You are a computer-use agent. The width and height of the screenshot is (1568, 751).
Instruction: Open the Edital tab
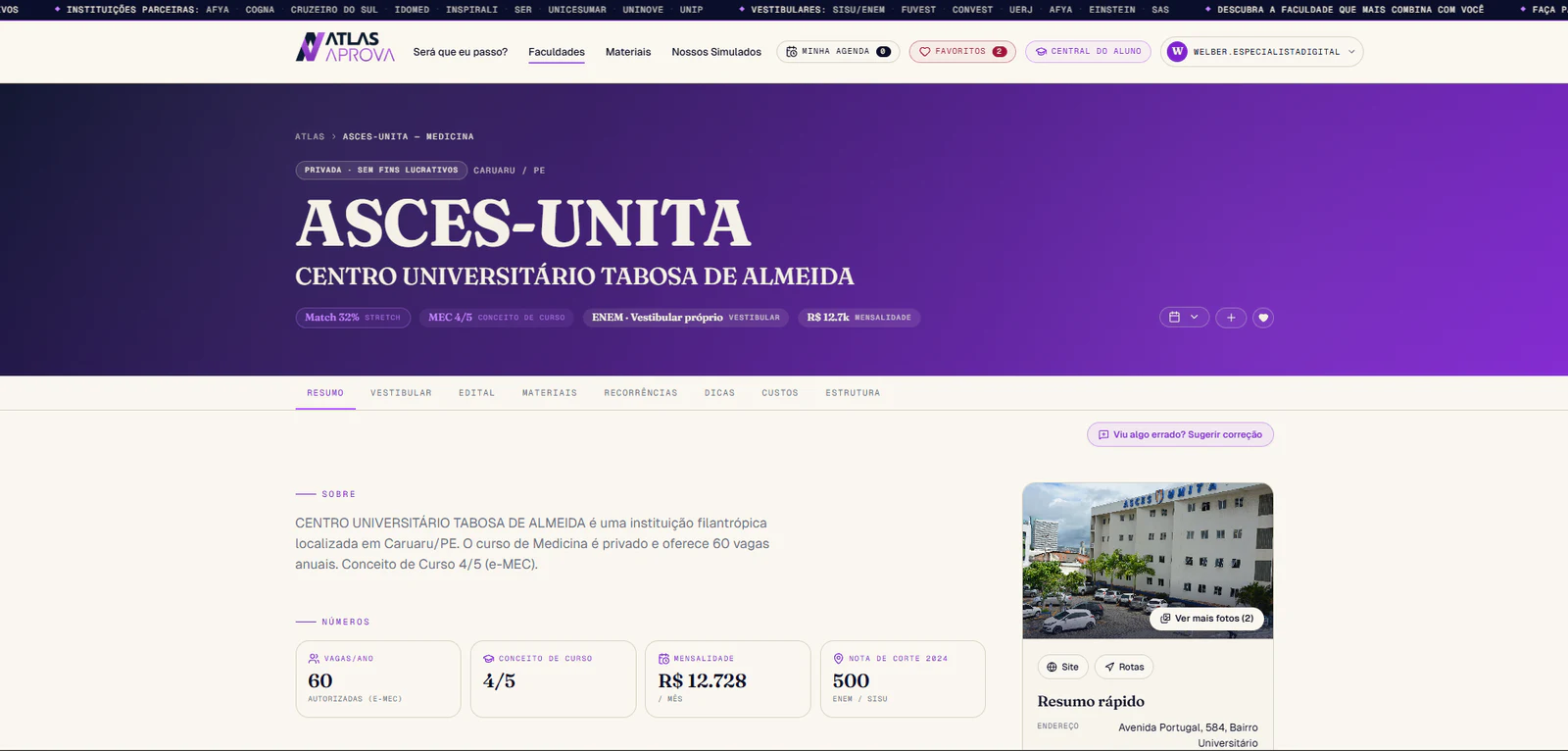(x=476, y=393)
